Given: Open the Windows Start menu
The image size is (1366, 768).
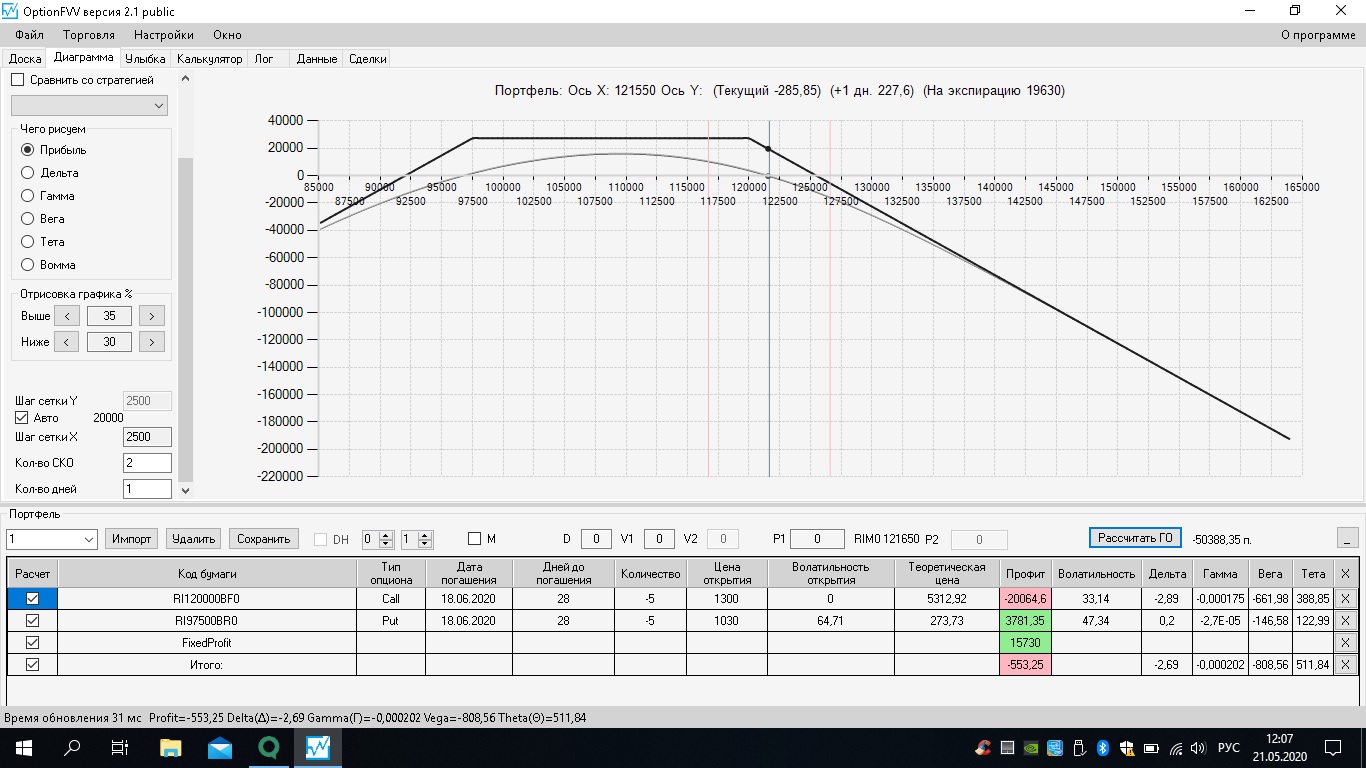Looking at the screenshot, I should coord(23,747).
